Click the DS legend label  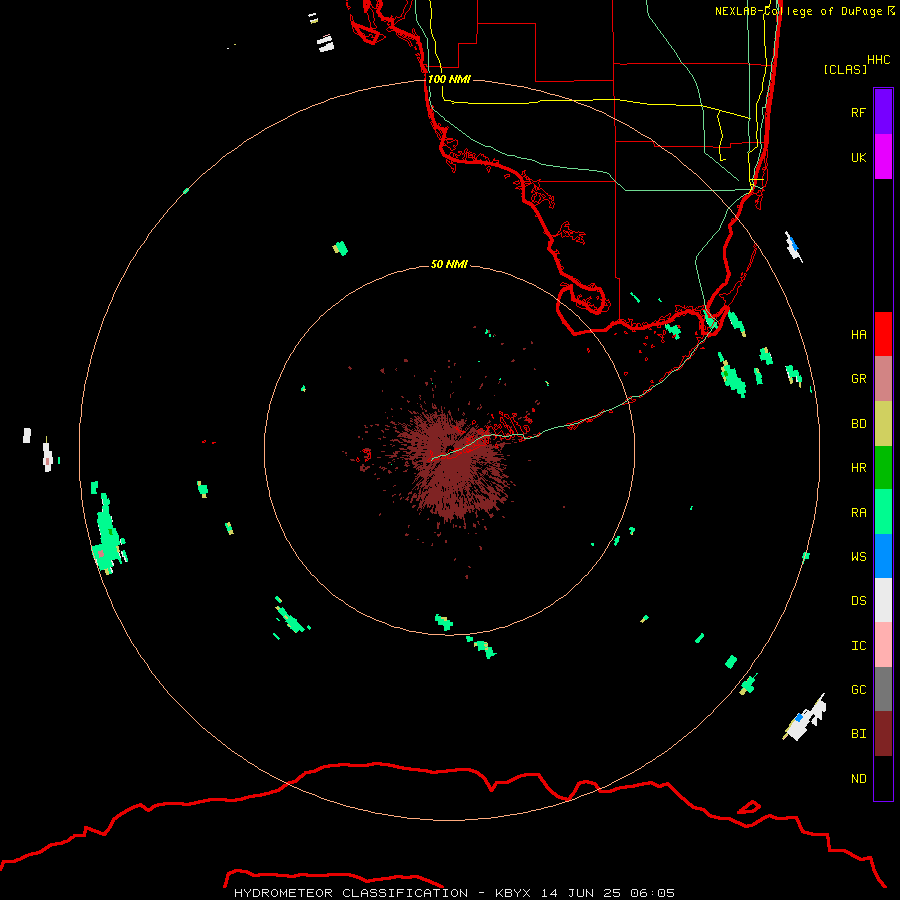(x=858, y=601)
